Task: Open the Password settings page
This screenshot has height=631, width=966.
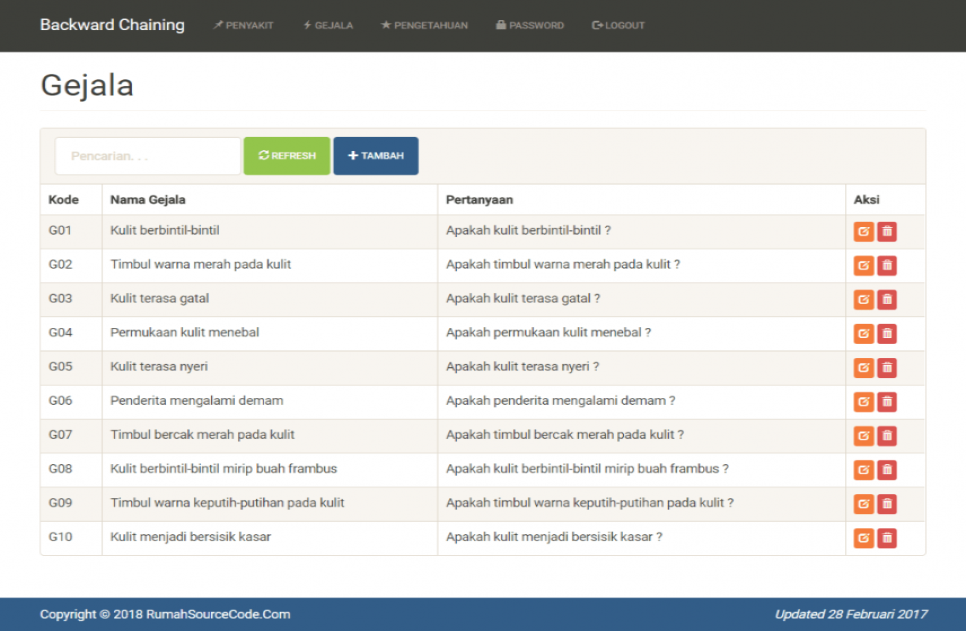Action: point(530,25)
